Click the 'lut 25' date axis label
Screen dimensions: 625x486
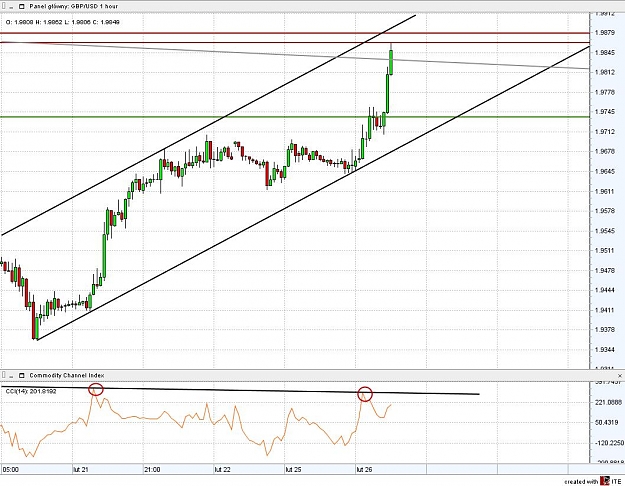(x=293, y=470)
